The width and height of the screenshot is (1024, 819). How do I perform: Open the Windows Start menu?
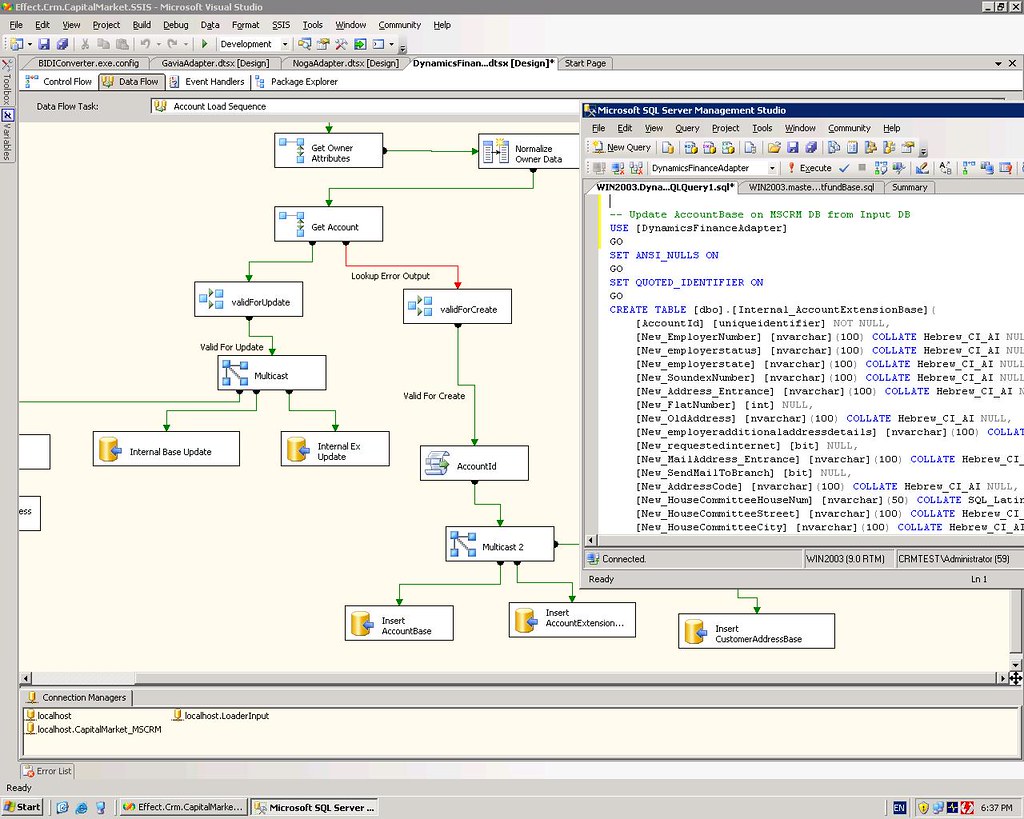22,807
